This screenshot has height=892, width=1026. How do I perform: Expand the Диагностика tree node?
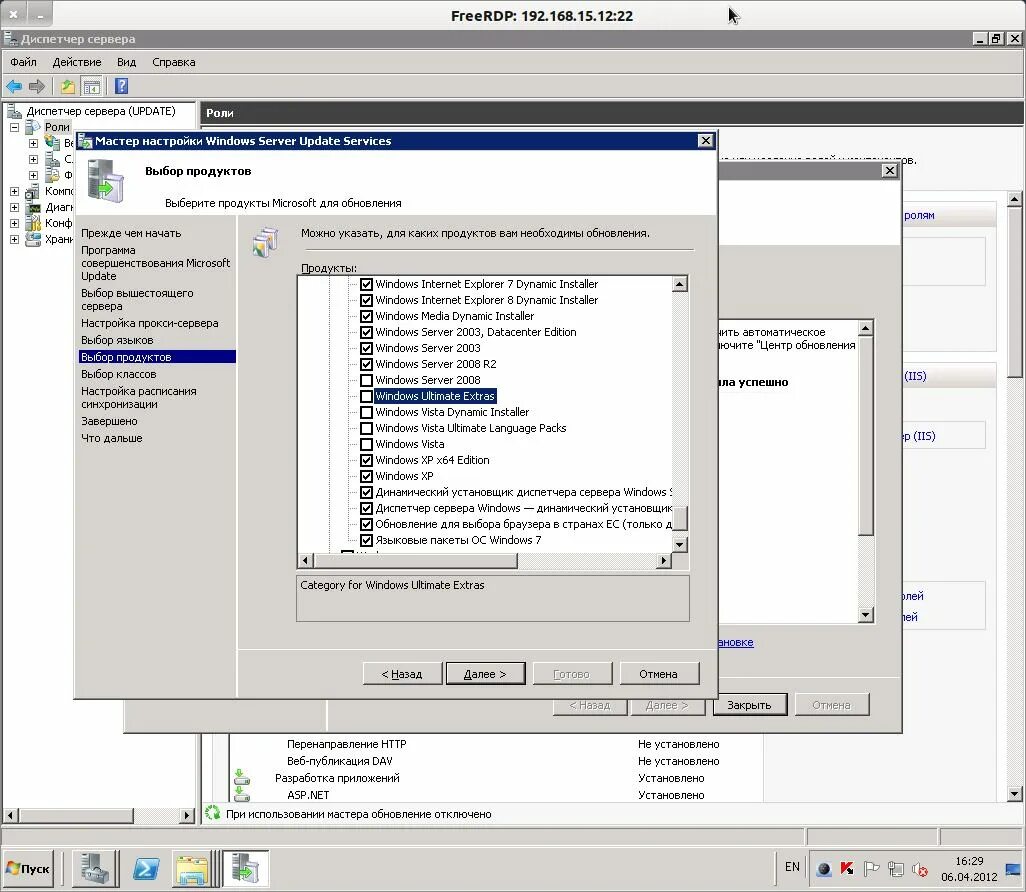click(x=14, y=207)
